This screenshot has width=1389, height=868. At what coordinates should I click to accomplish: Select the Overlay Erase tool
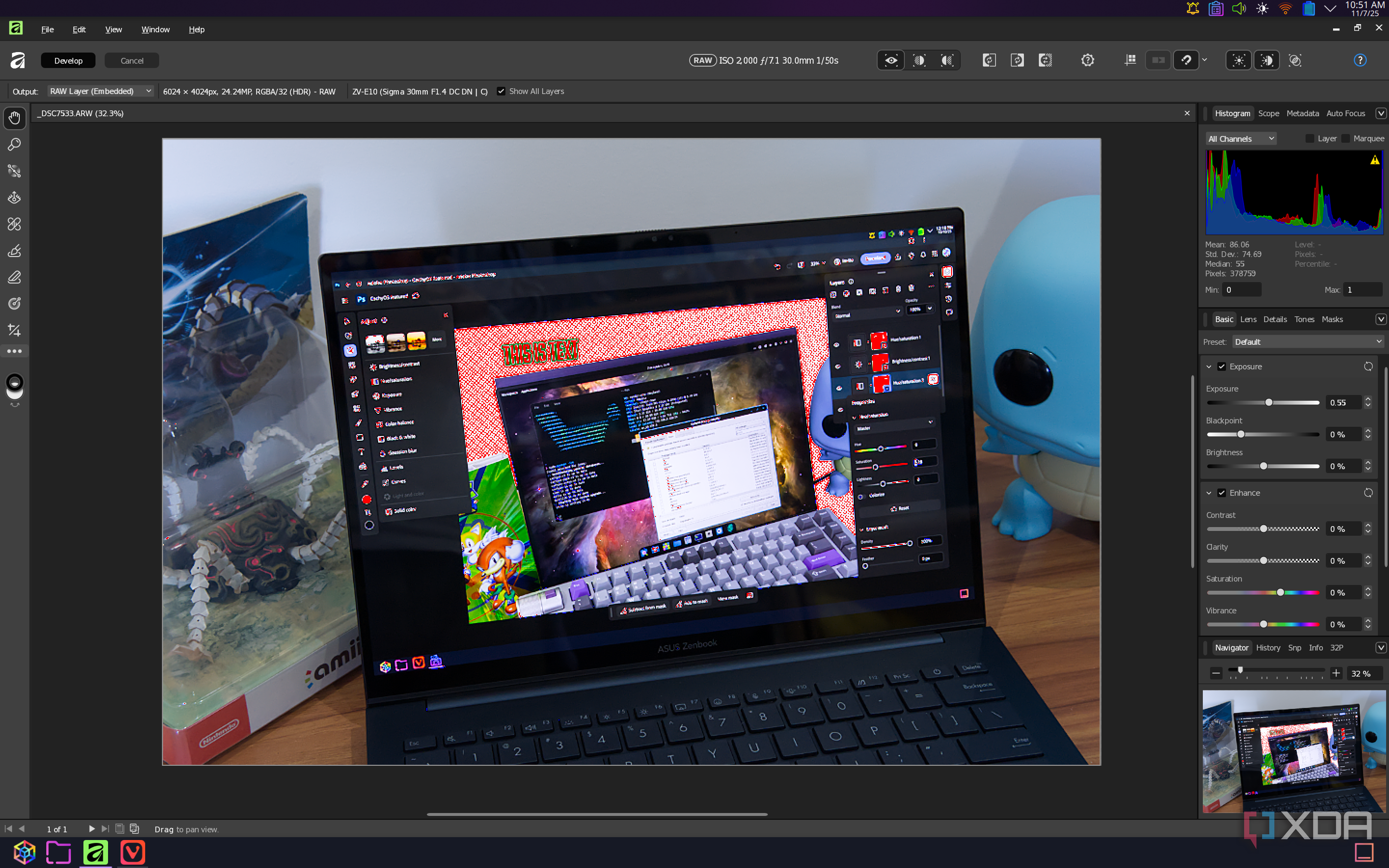(14, 277)
